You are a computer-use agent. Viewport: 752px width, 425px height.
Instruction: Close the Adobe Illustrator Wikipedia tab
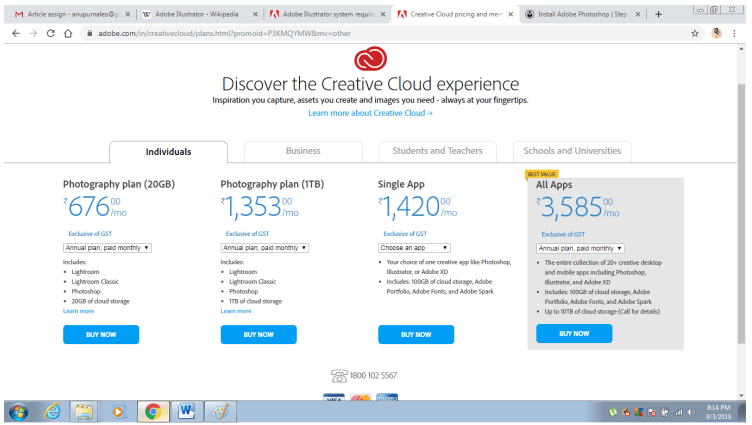(x=255, y=14)
